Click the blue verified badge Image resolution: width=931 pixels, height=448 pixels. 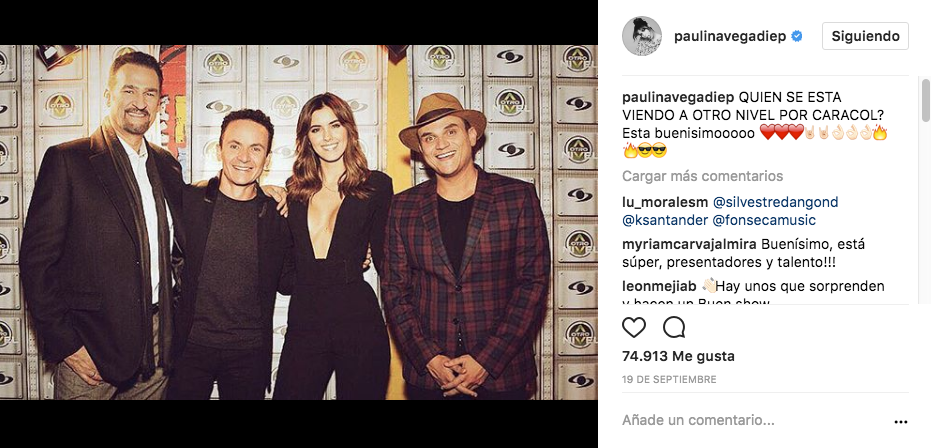pos(797,36)
